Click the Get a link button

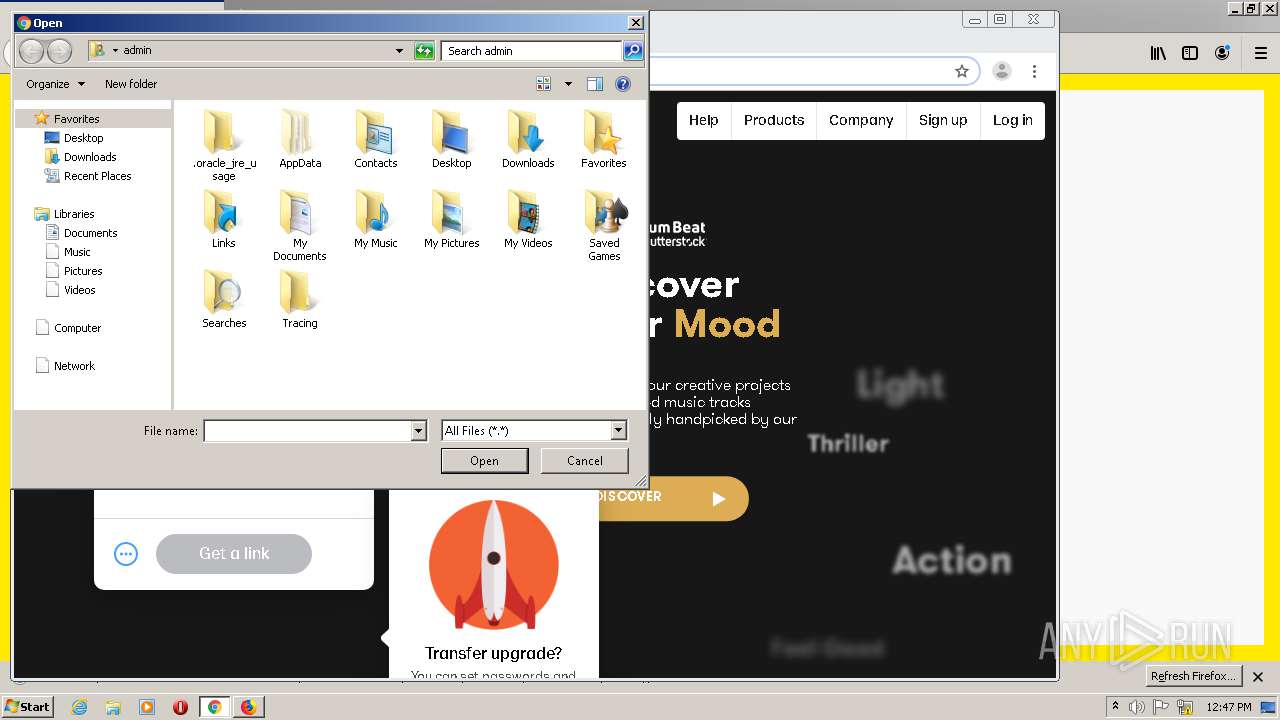pyautogui.click(x=234, y=554)
